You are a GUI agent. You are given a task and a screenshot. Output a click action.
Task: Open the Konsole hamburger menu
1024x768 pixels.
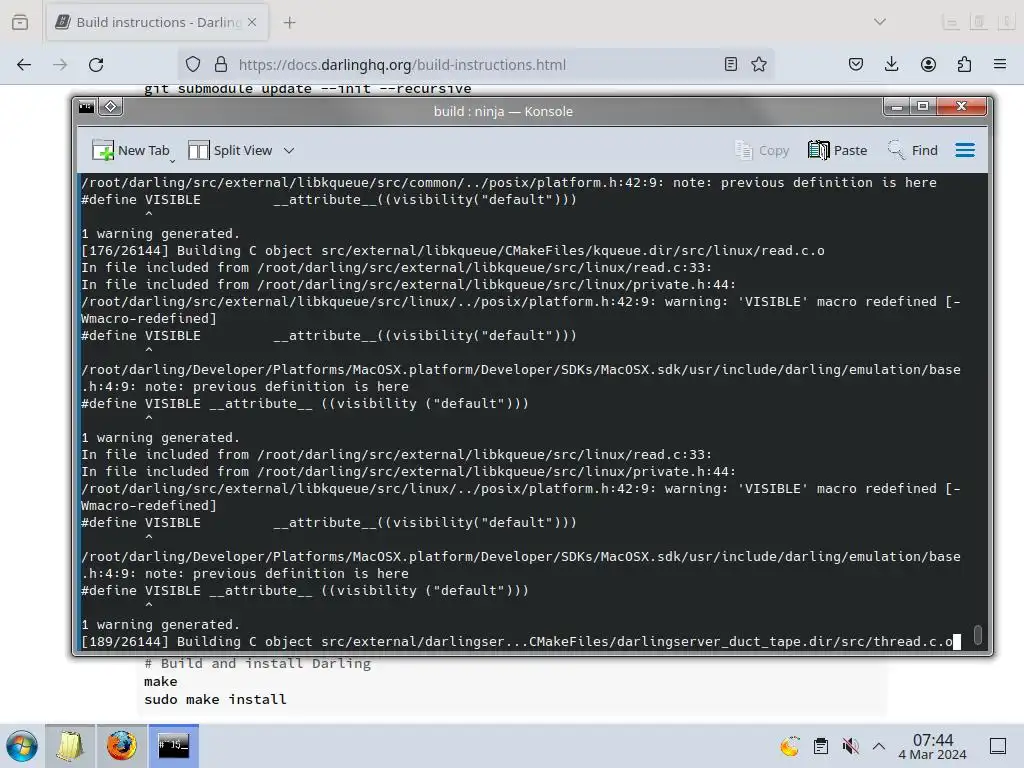tap(965, 150)
